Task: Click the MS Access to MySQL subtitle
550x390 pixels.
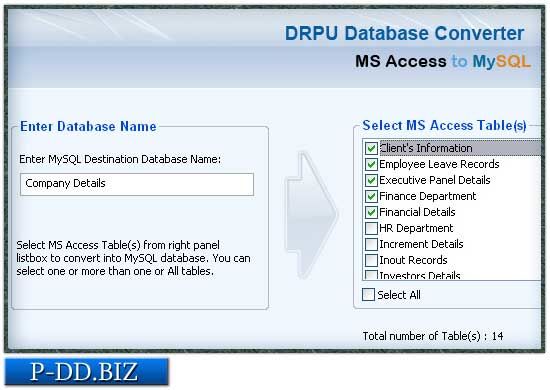Action: point(443,61)
